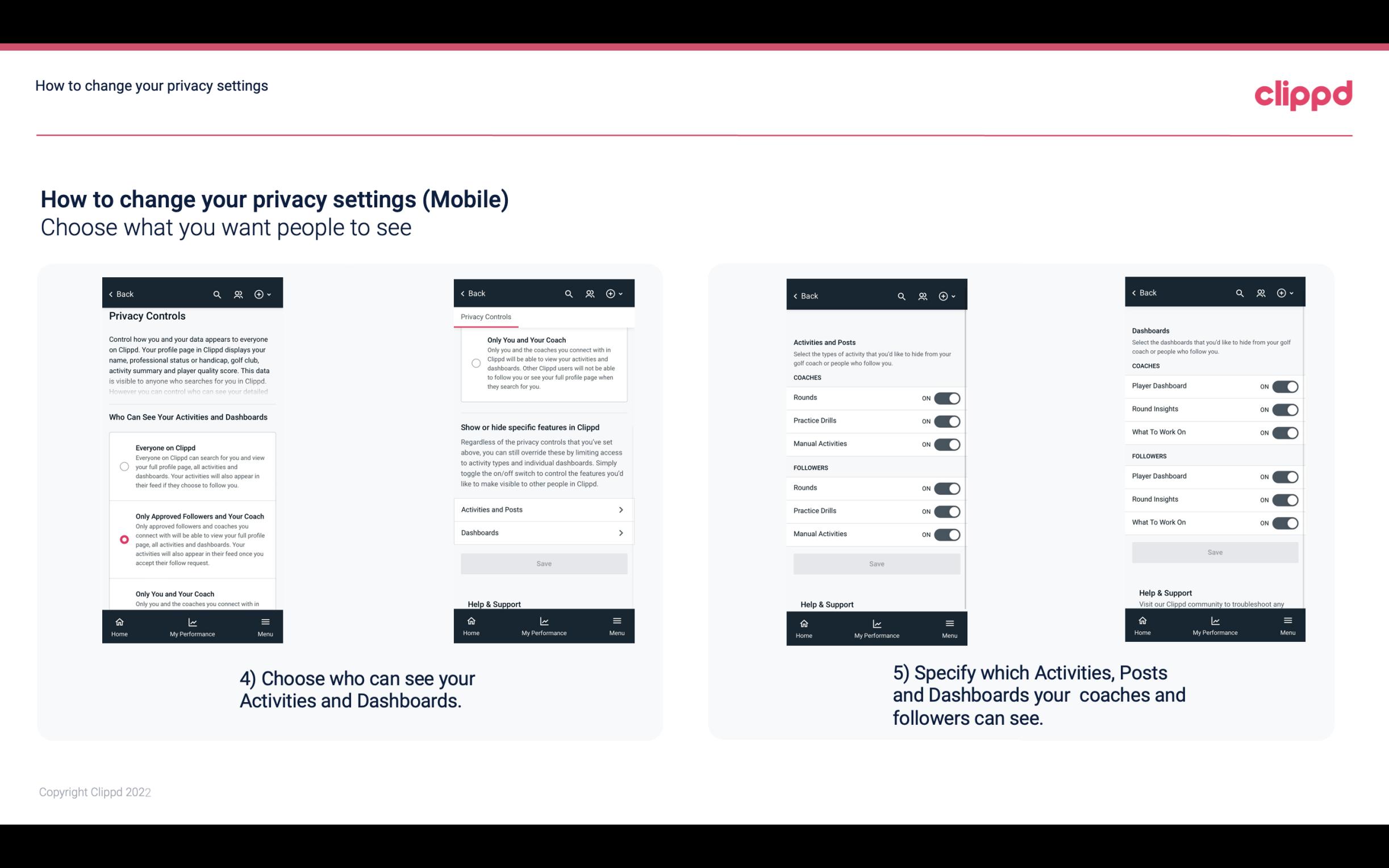Click the profile icon in top navigation
Image resolution: width=1389 pixels, height=868 pixels.
(x=238, y=294)
